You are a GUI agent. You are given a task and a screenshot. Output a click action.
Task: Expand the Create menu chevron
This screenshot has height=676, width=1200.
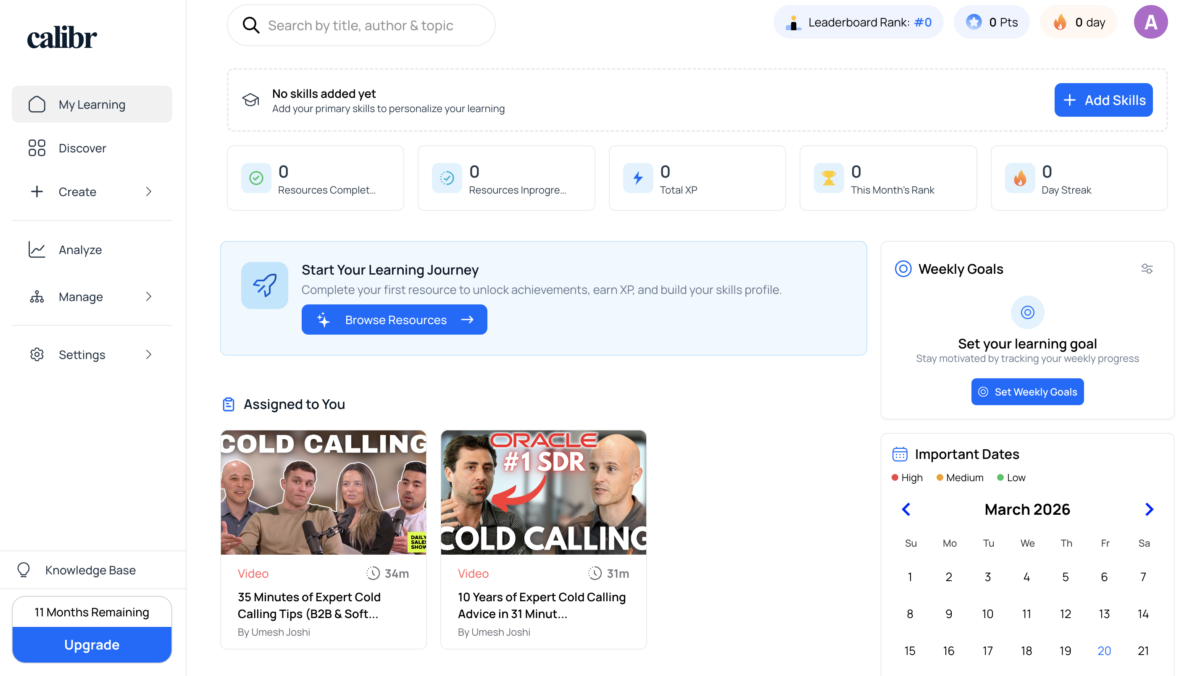point(149,192)
